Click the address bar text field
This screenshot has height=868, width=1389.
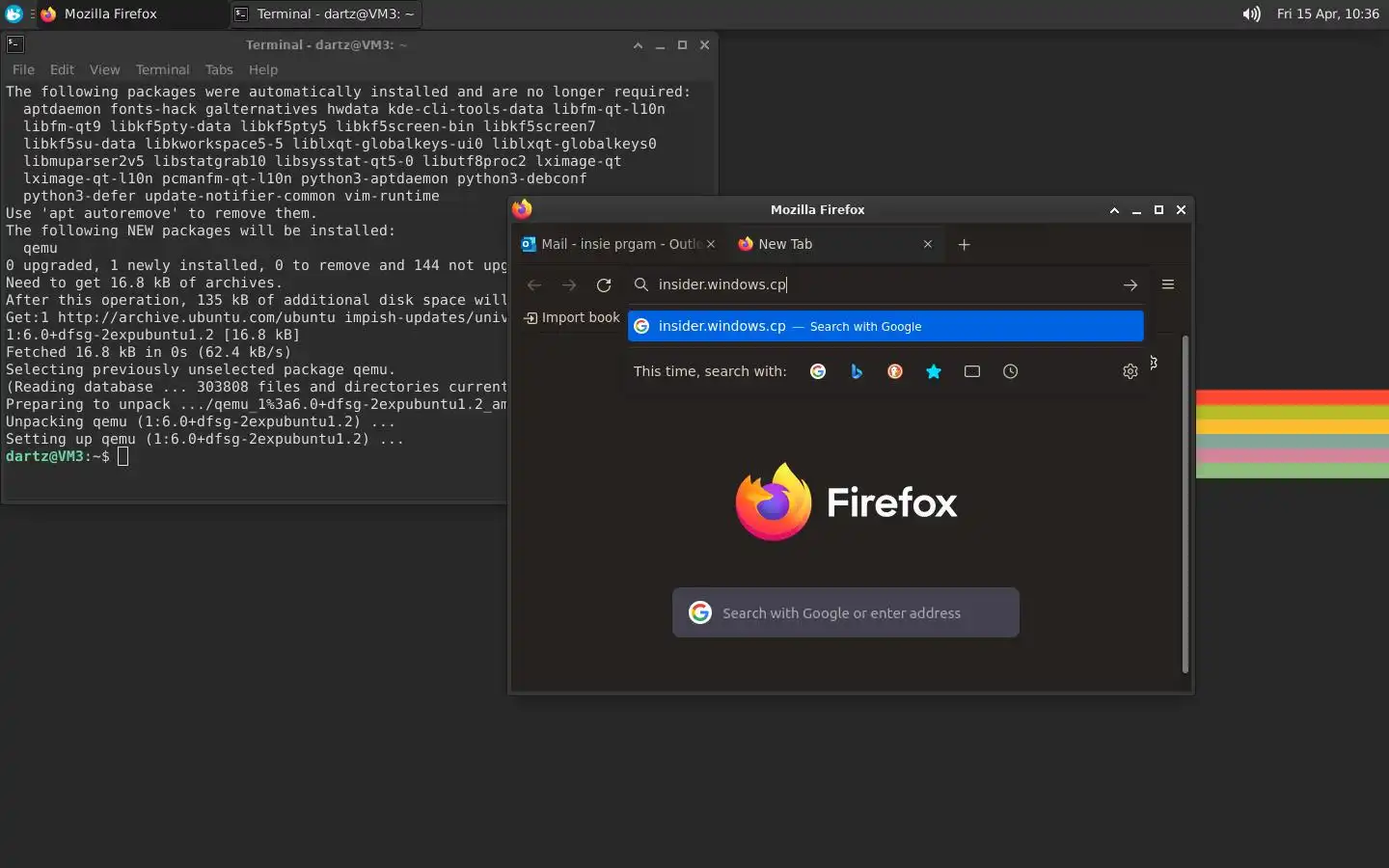coord(885,285)
